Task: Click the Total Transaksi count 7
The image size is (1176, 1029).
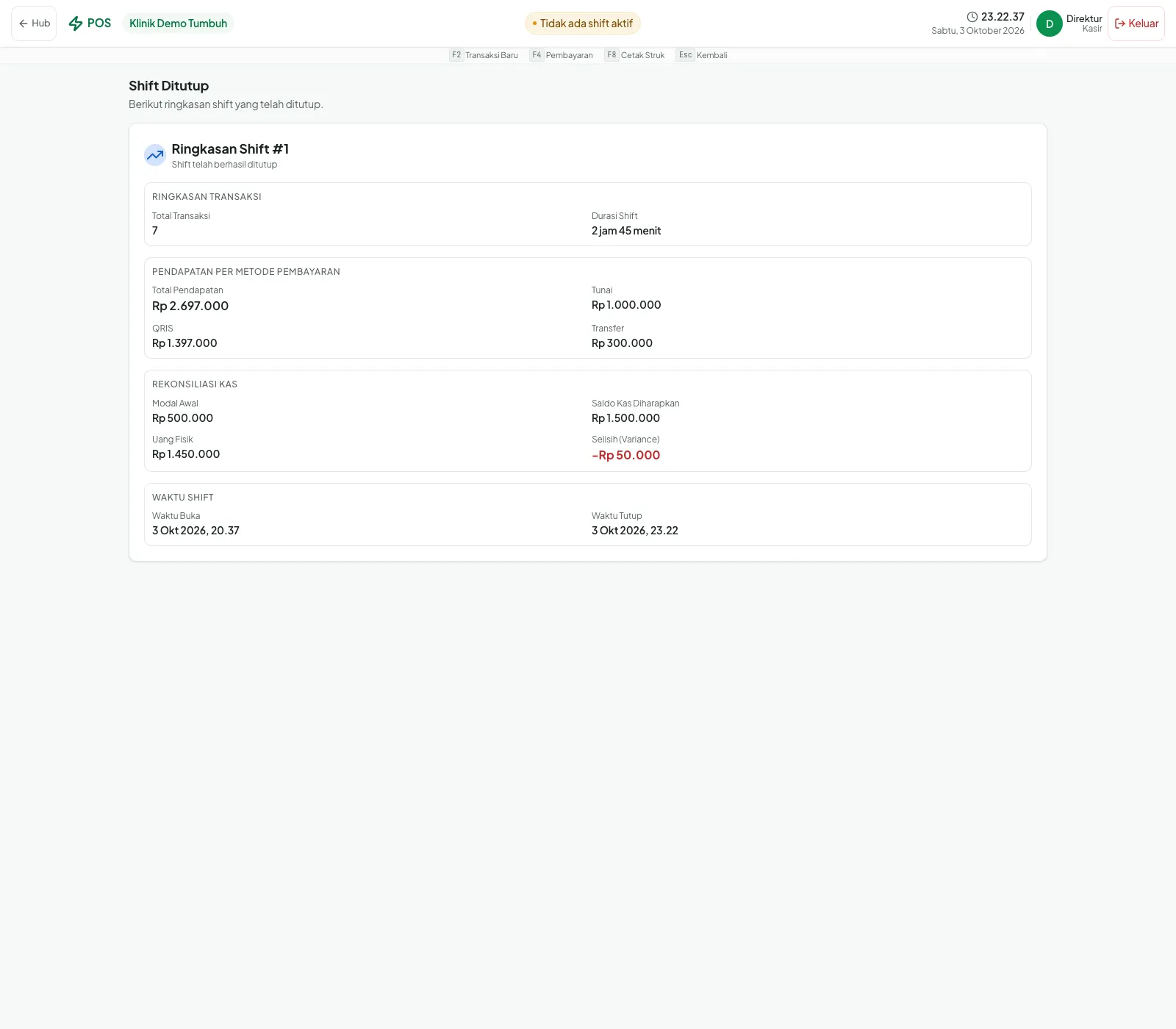Action: tap(155, 231)
